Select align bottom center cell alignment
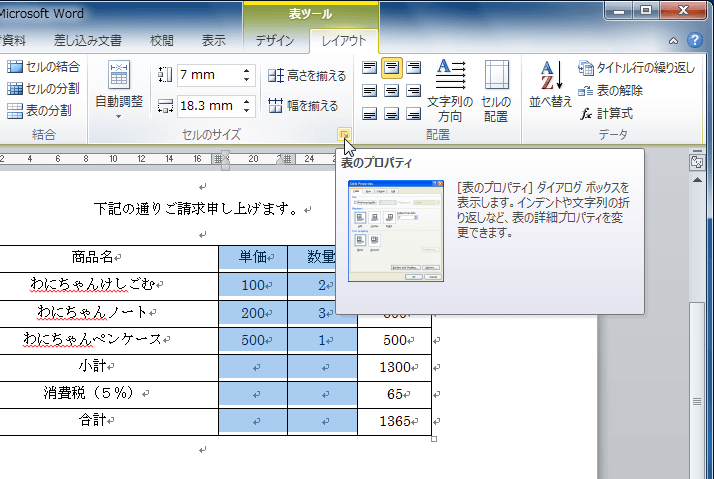 [x=392, y=113]
